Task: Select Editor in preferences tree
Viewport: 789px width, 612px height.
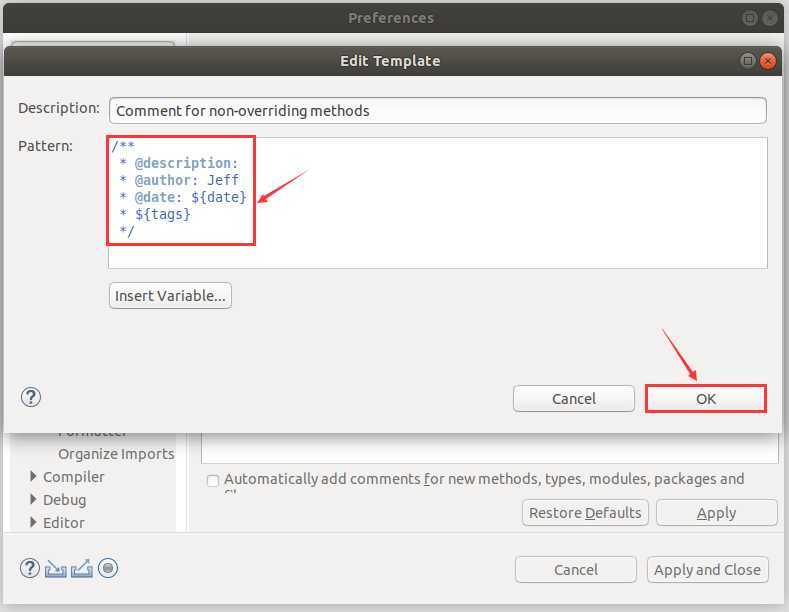Action: point(63,523)
